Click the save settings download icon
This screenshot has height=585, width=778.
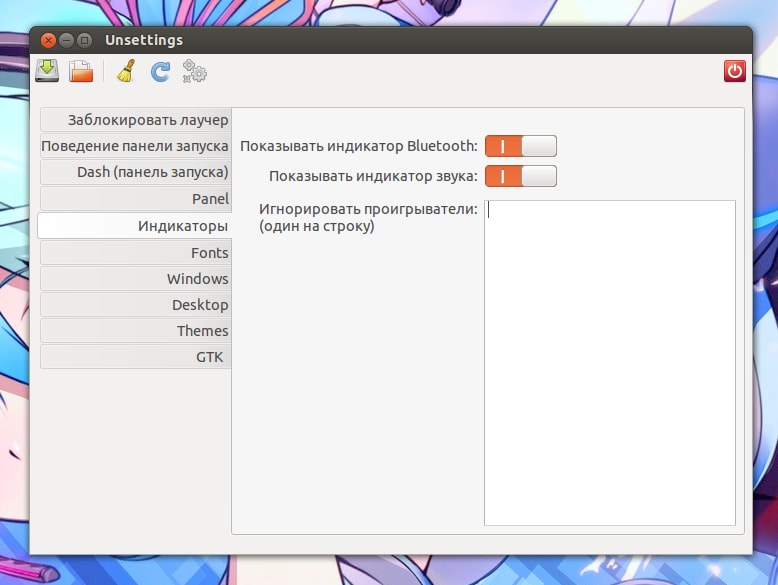click(47, 71)
